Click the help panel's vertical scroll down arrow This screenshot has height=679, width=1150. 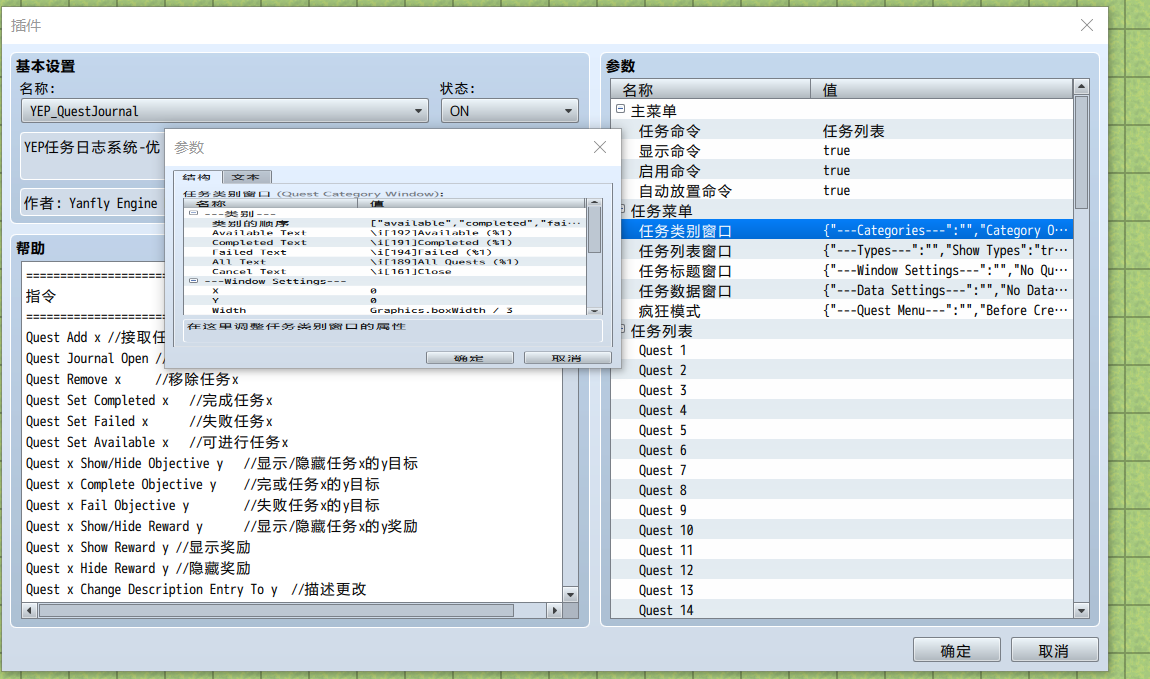tap(571, 594)
